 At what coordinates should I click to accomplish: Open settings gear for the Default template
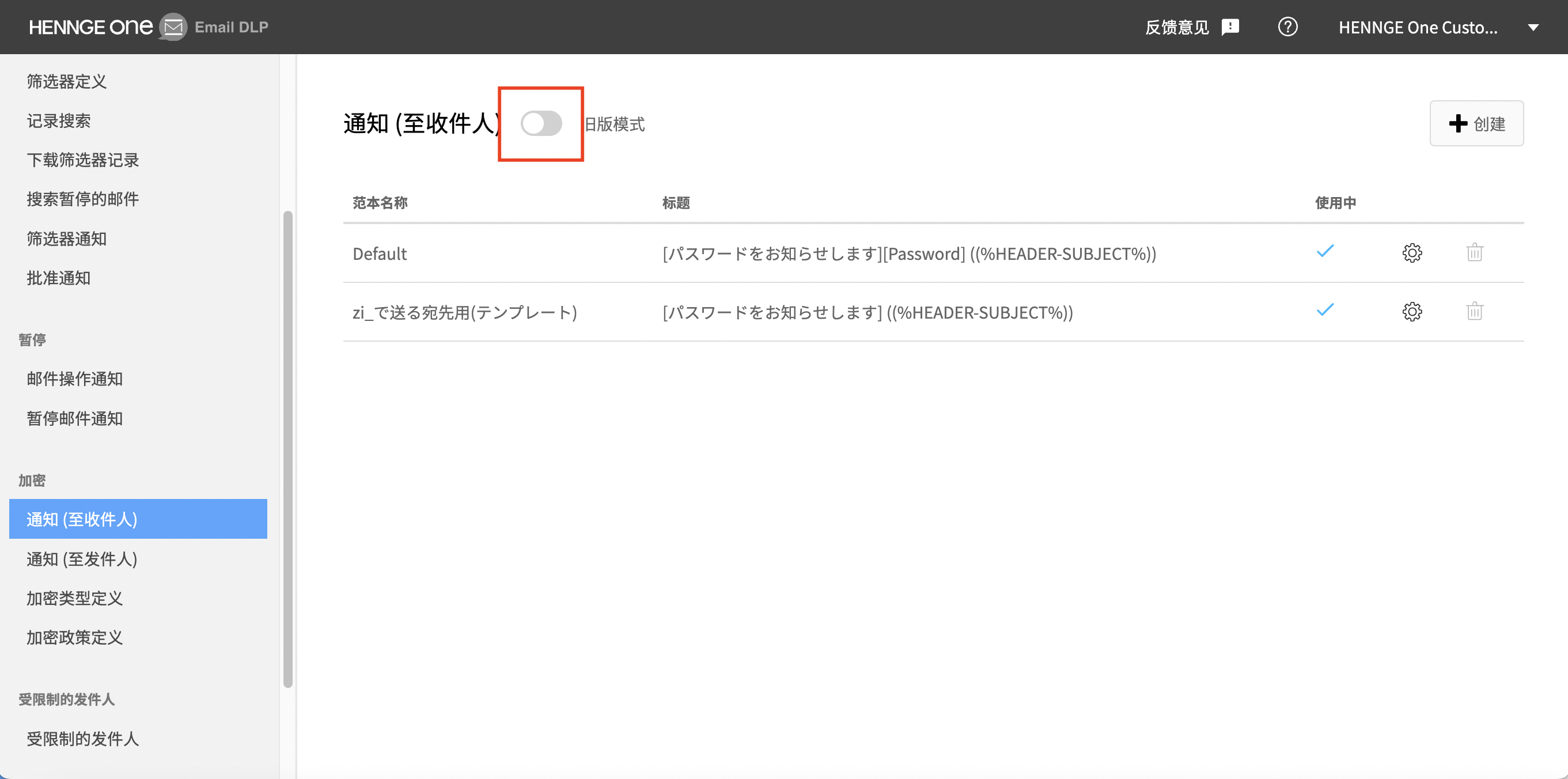[x=1412, y=253]
